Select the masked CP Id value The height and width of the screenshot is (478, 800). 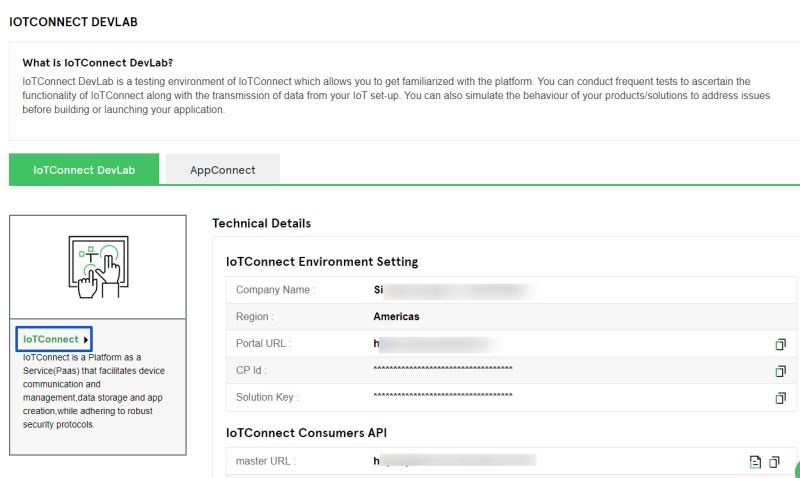coord(443,368)
